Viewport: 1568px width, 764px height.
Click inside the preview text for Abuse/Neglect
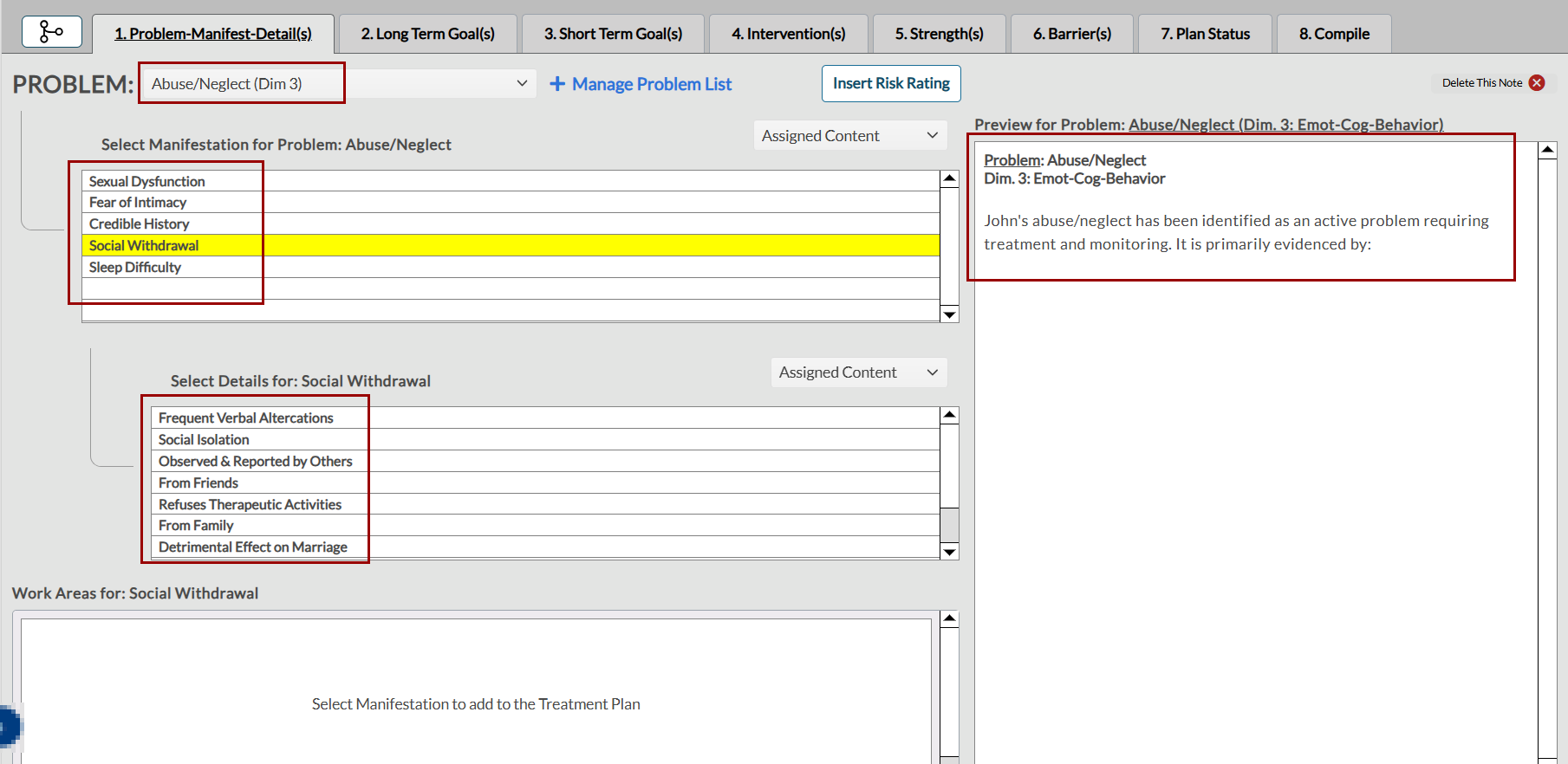(1236, 232)
